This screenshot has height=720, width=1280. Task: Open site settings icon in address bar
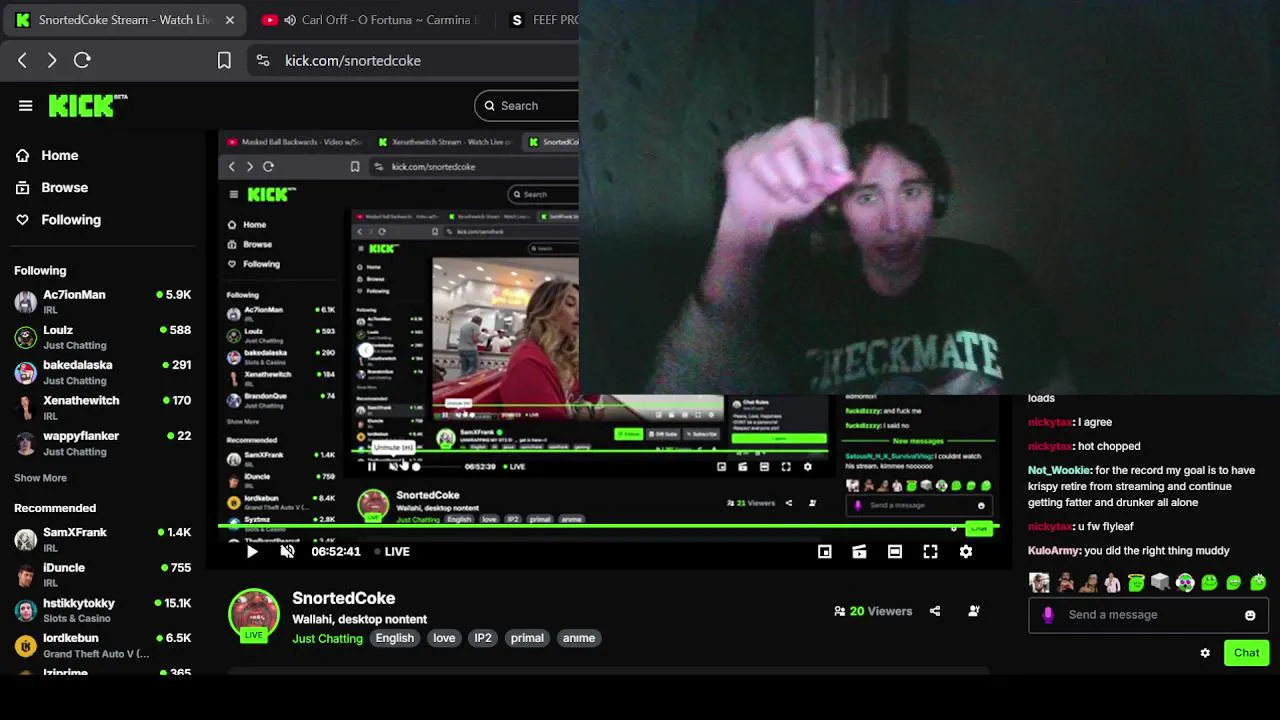point(263,60)
